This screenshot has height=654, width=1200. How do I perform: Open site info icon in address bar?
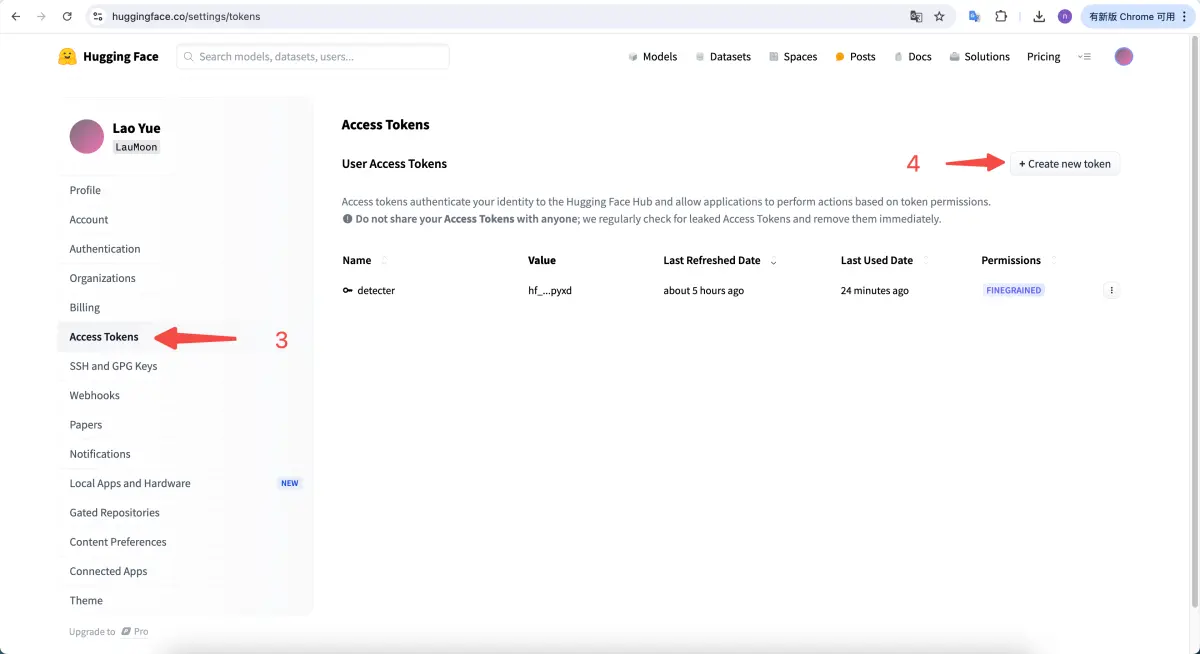97,17
